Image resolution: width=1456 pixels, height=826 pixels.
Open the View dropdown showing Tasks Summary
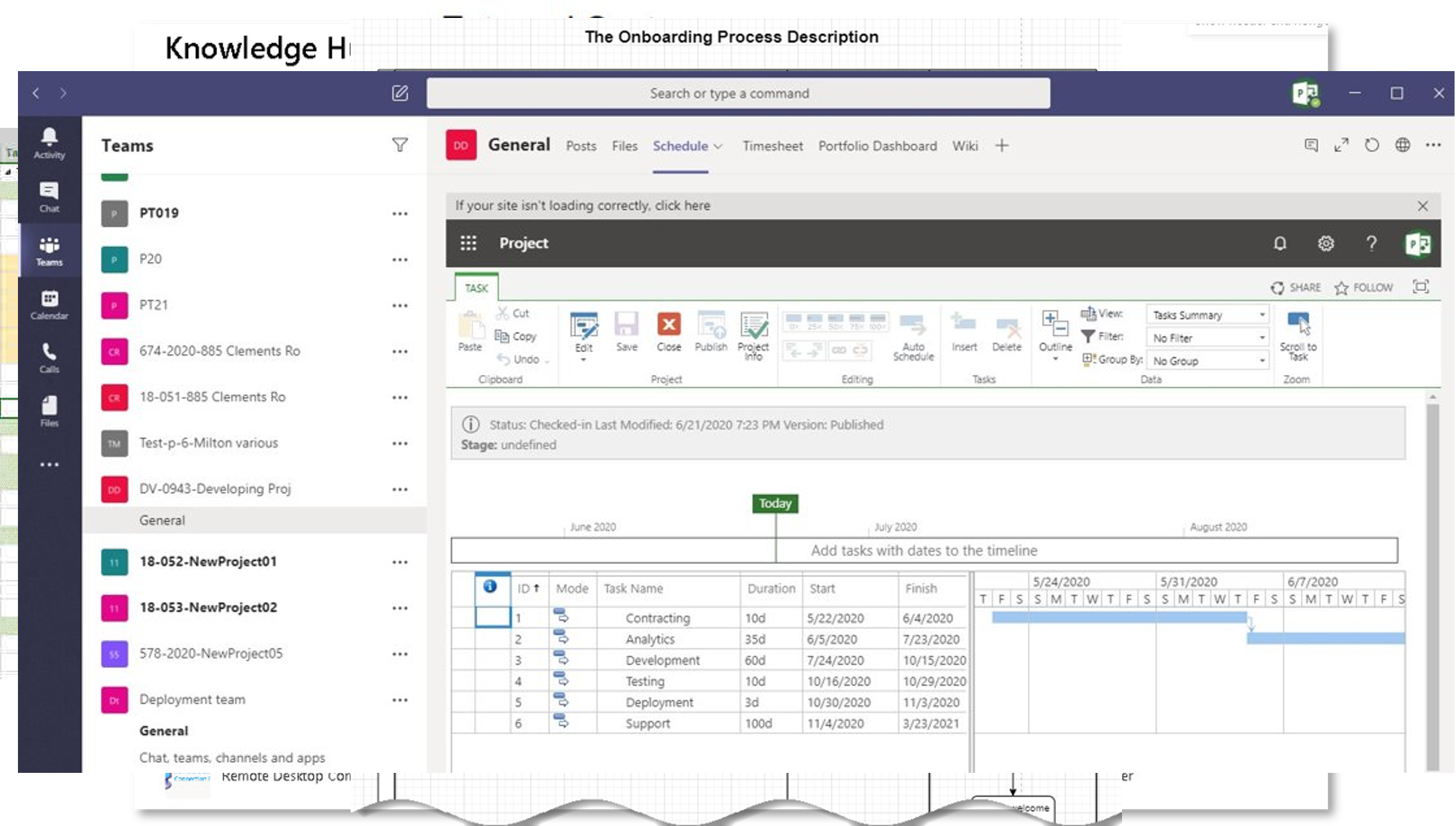(x=1207, y=315)
